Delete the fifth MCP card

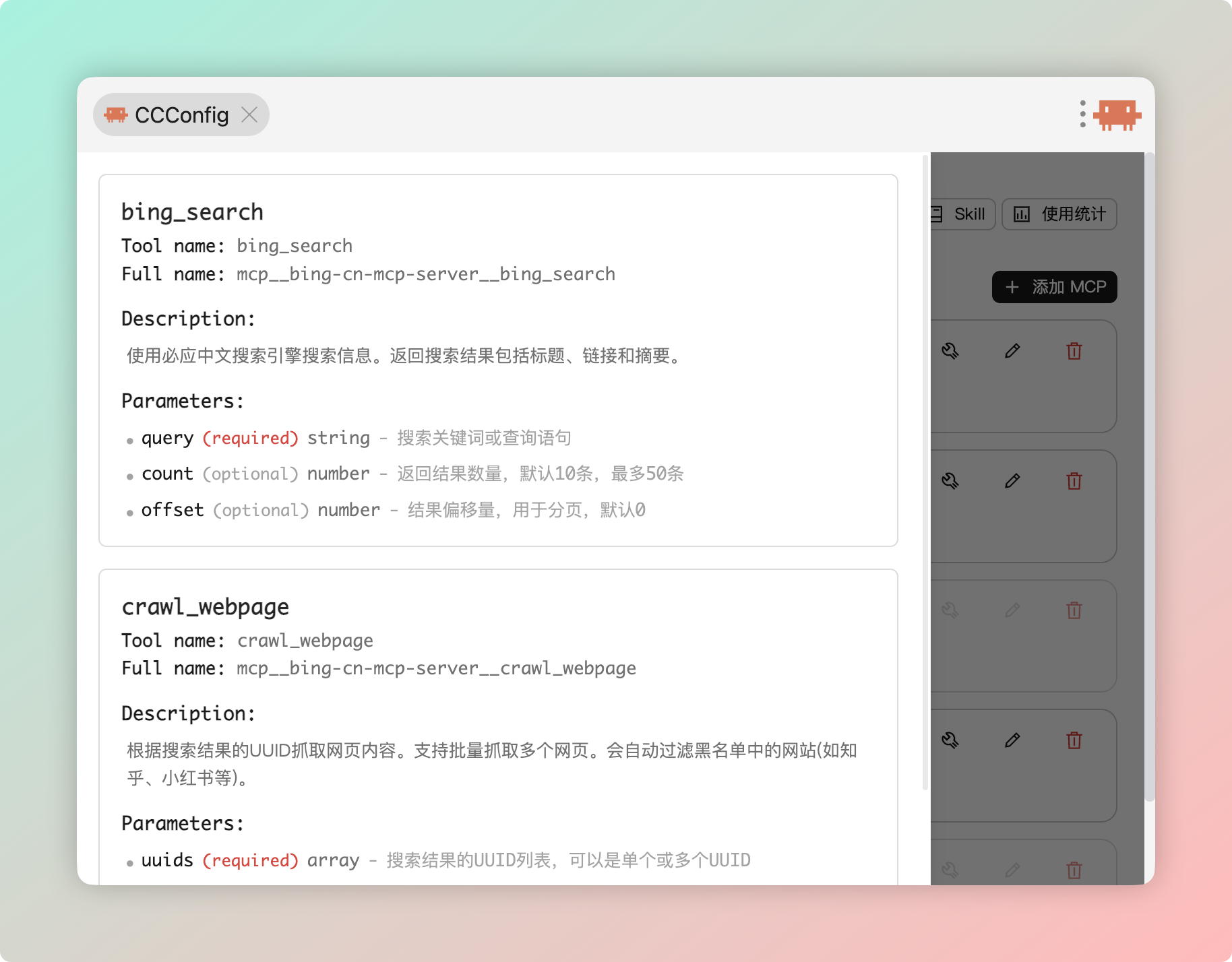pyautogui.click(x=1074, y=870)
